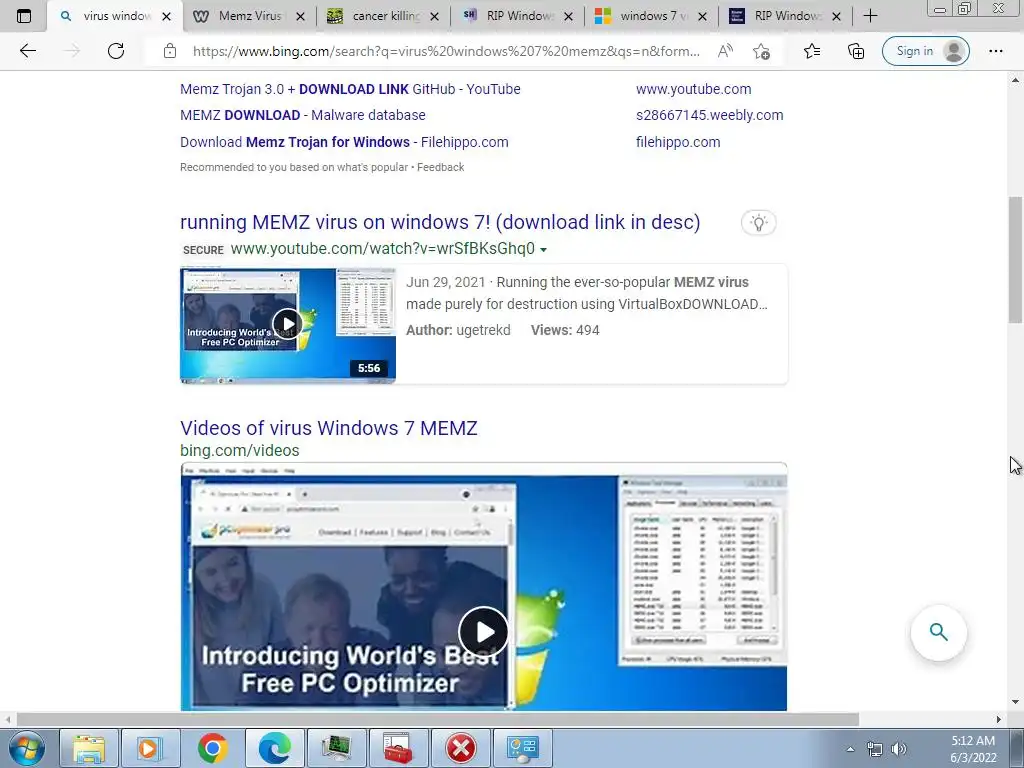Open Edge Settings and more menu
Screen dimensions: 1024x768
pos(995,51)
